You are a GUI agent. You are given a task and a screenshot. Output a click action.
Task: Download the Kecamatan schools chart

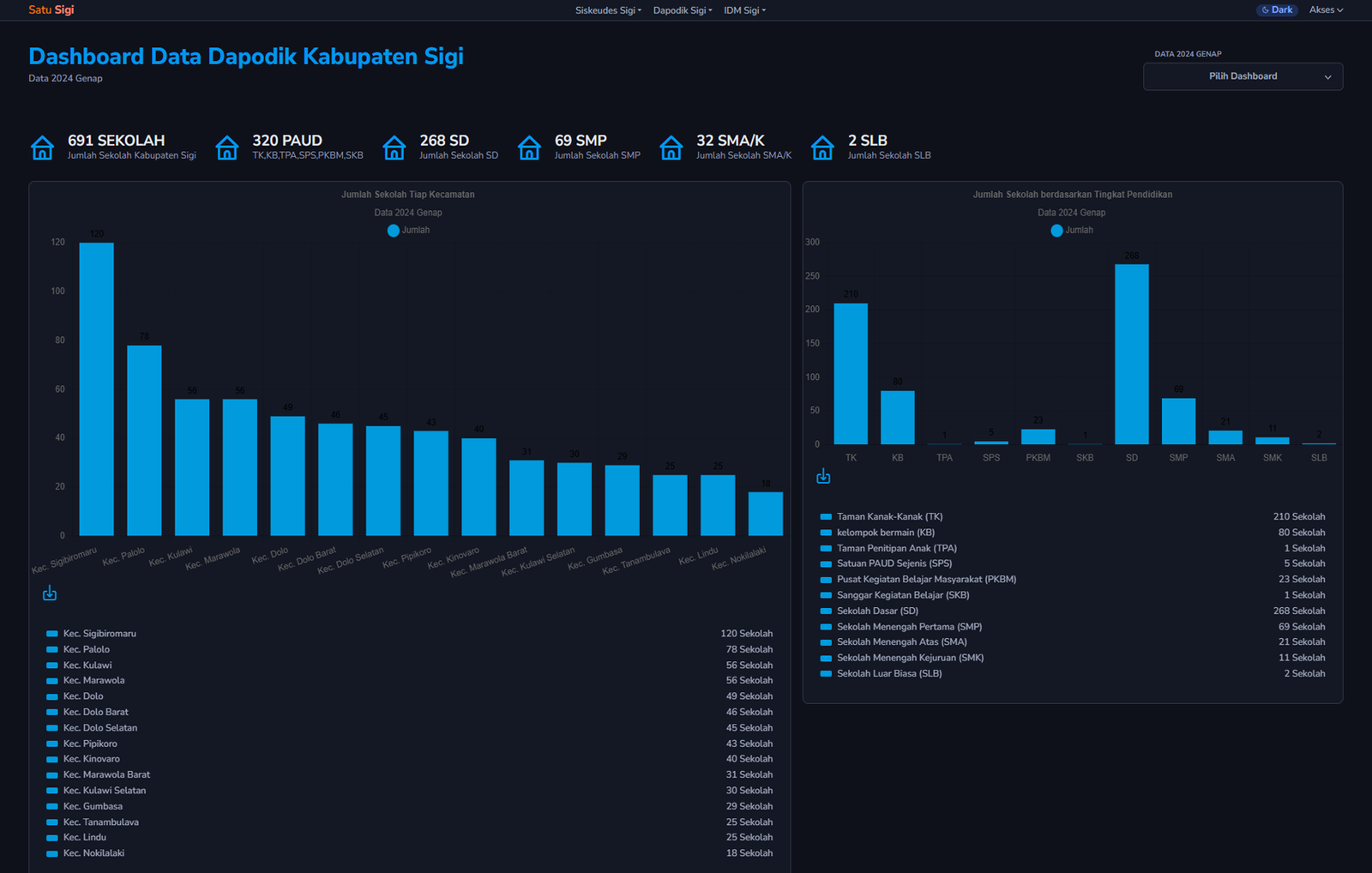pos(50,593)
